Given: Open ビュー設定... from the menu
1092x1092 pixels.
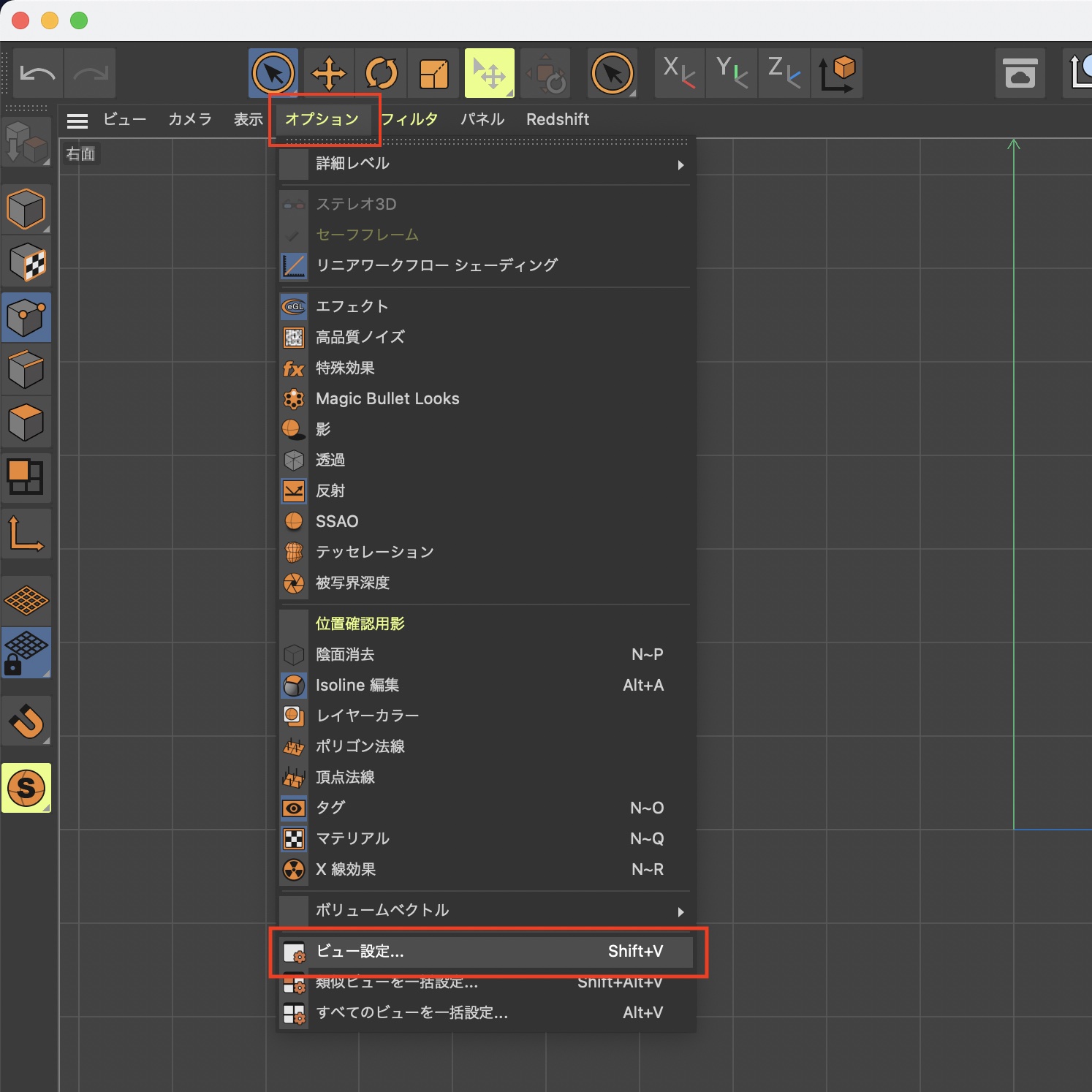Looking at the screenshot, I should pos(486,952).
